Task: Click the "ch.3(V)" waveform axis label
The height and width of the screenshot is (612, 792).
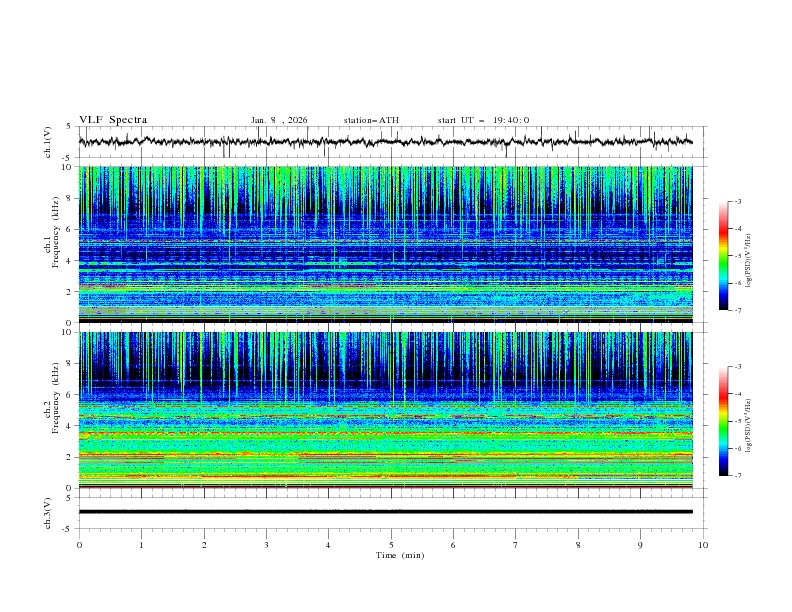Action: 48,512
